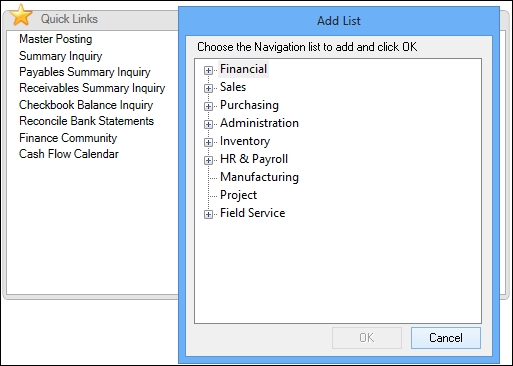Screen dimensions: 513x366
Task: Click the Cancel button
Action: [446, 338]
